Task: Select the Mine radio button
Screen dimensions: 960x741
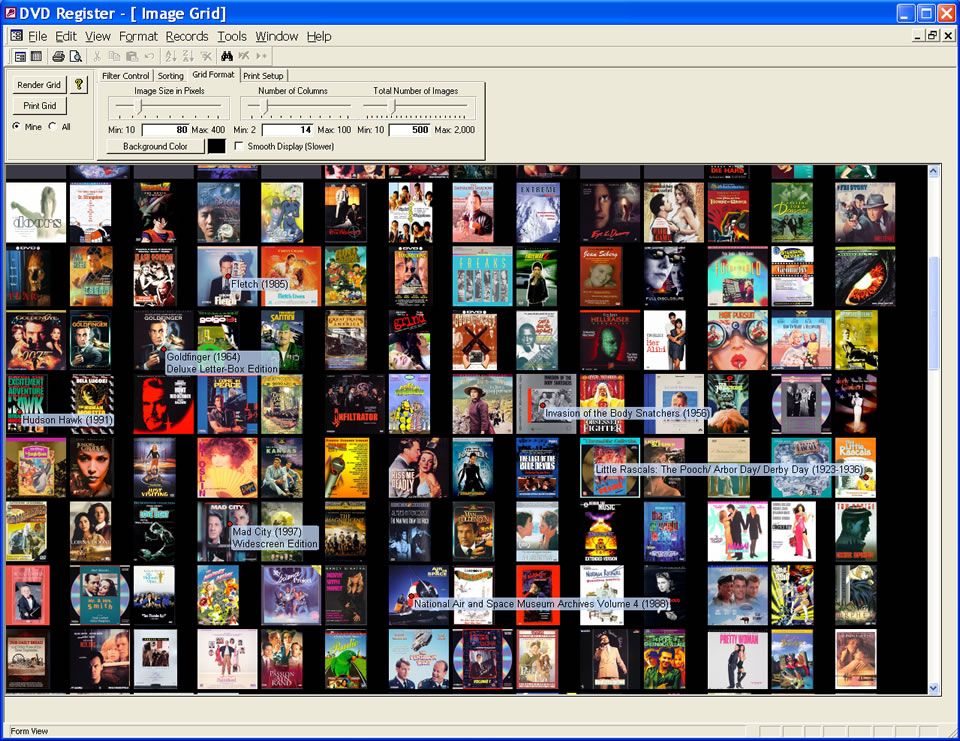Action: (x=16, y=126)
